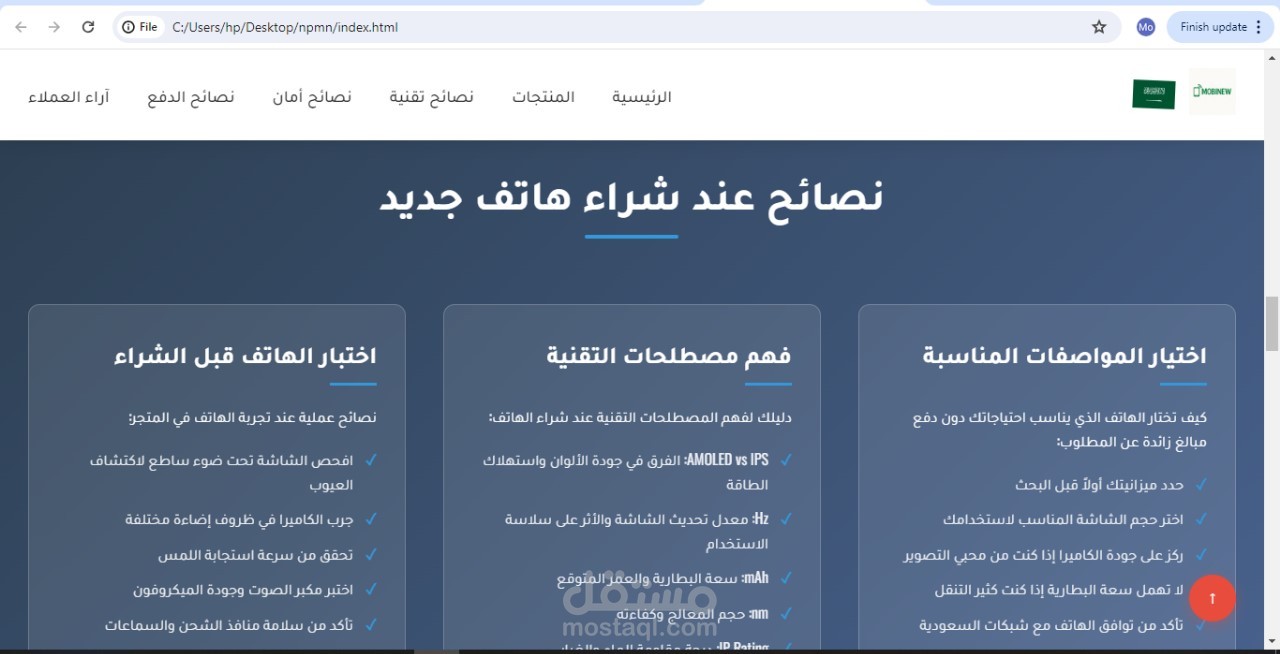Click checkmark beside لا تهمل سعة البطارية
The height and width of the screenshot is (654, 1280).
[1201, 589]
